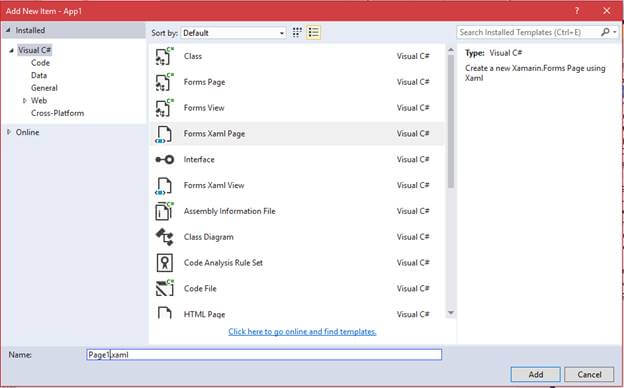Click the "Forms Page" label
Image resolution: width=624 pixels, height=388 pixels.
point(204,82)
